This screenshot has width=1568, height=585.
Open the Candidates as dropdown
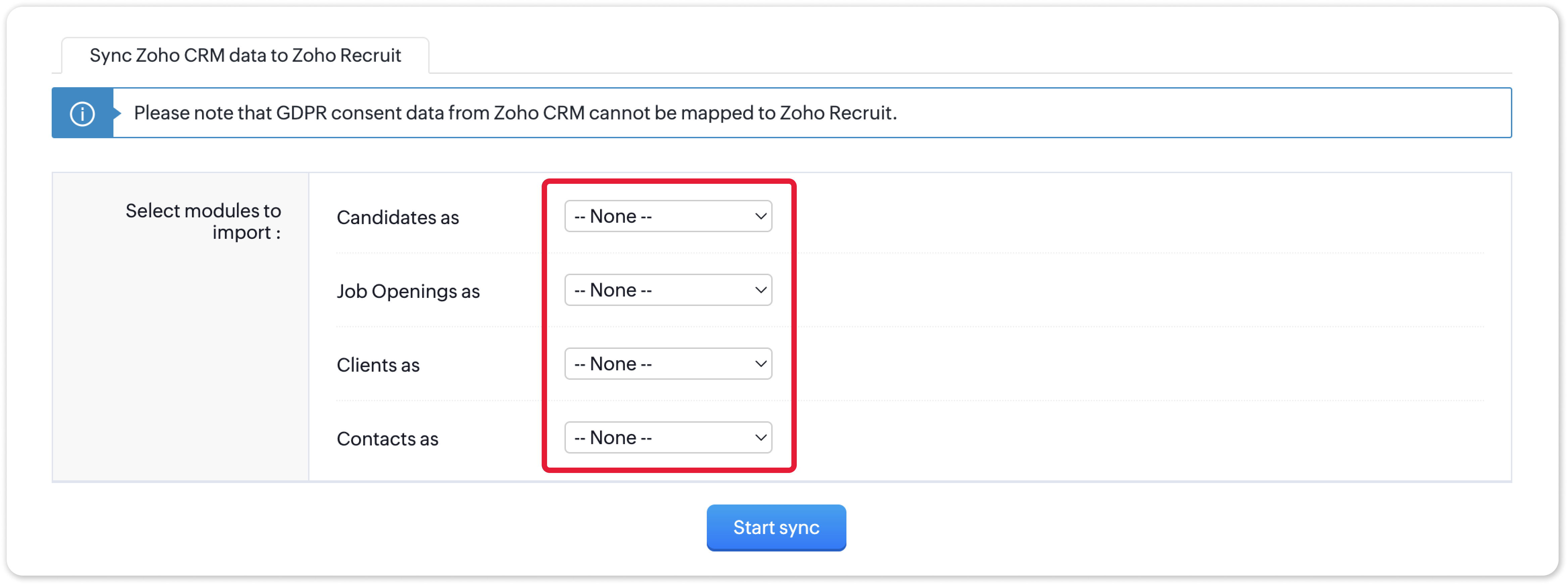coord(667,216)
